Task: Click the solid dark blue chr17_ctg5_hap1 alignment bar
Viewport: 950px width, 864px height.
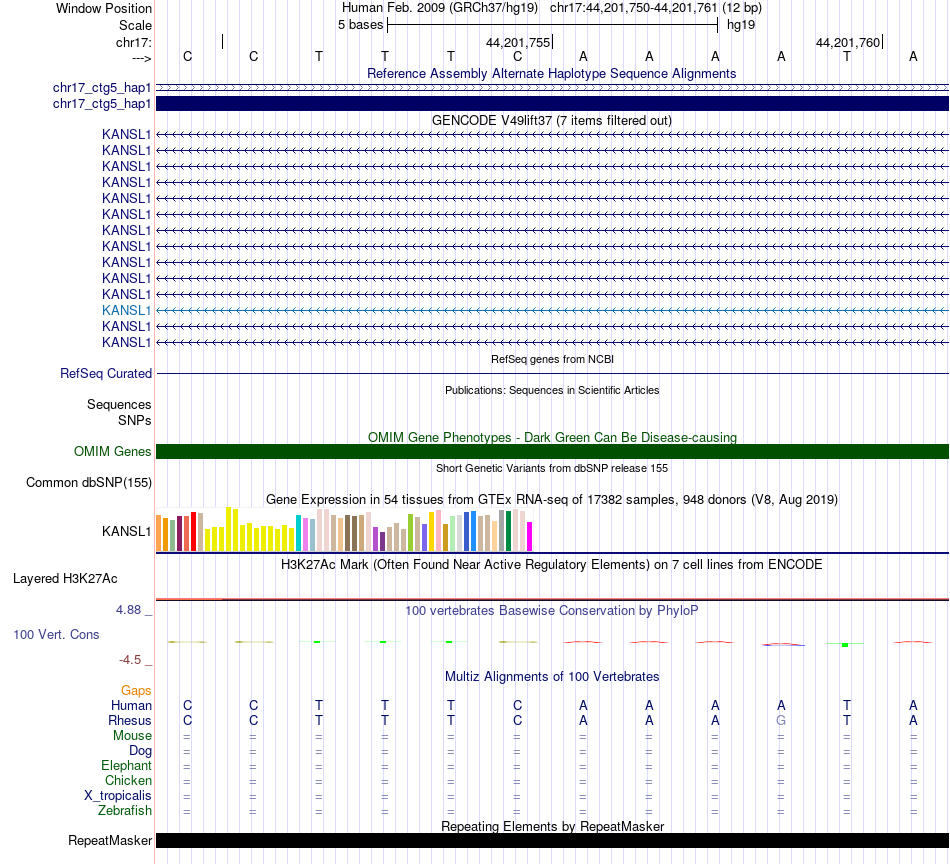Action: [552, 104]
